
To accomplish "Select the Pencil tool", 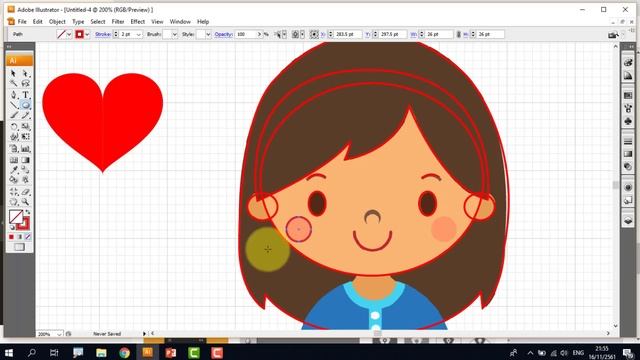I will coord(25,116).
